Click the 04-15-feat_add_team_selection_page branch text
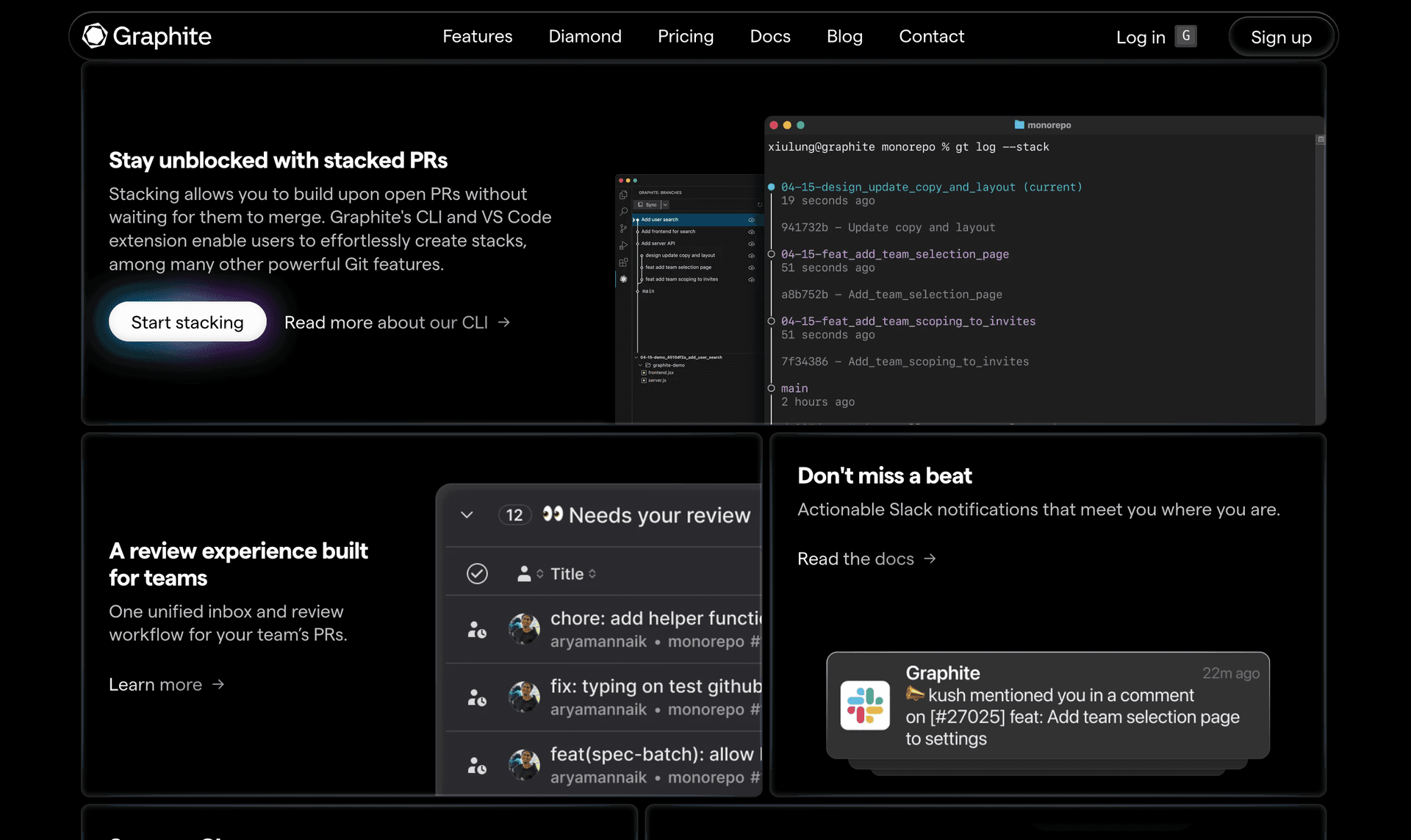Image resolution: width=1411 pixels, height=840 pixels. [x=894, y=254]
